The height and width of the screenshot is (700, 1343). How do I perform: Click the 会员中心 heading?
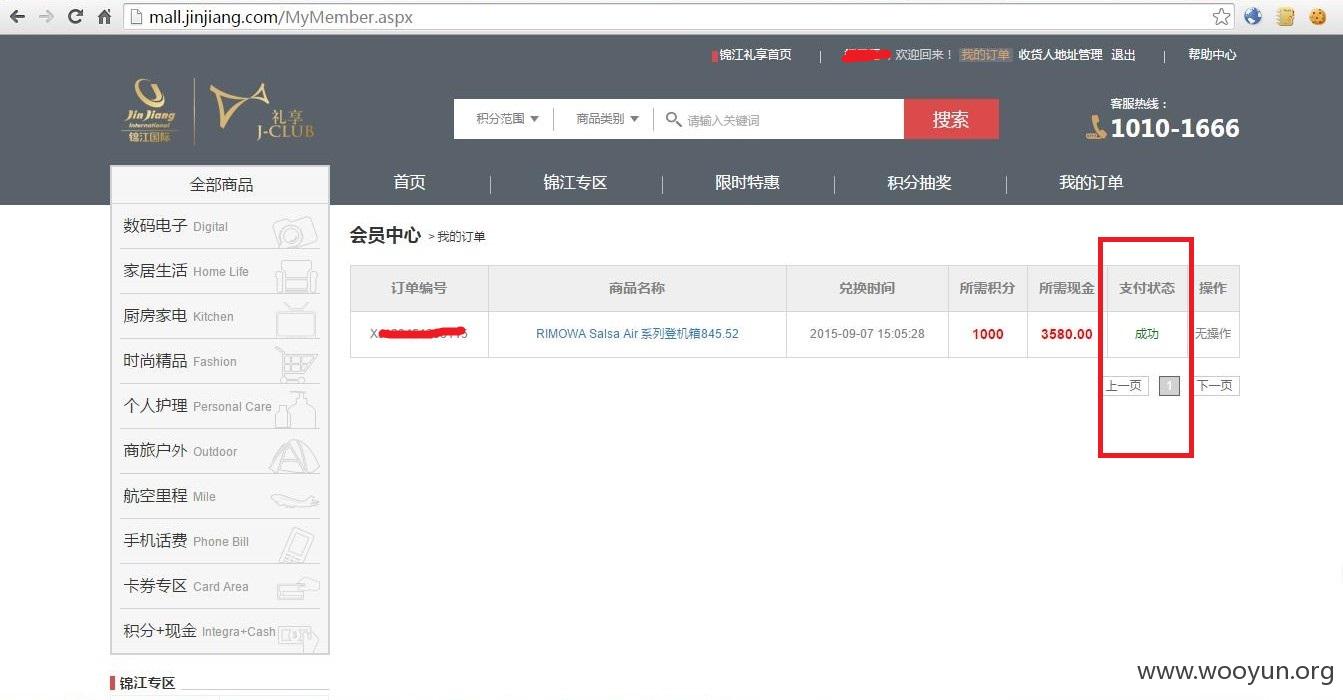(x=385, y=235)
